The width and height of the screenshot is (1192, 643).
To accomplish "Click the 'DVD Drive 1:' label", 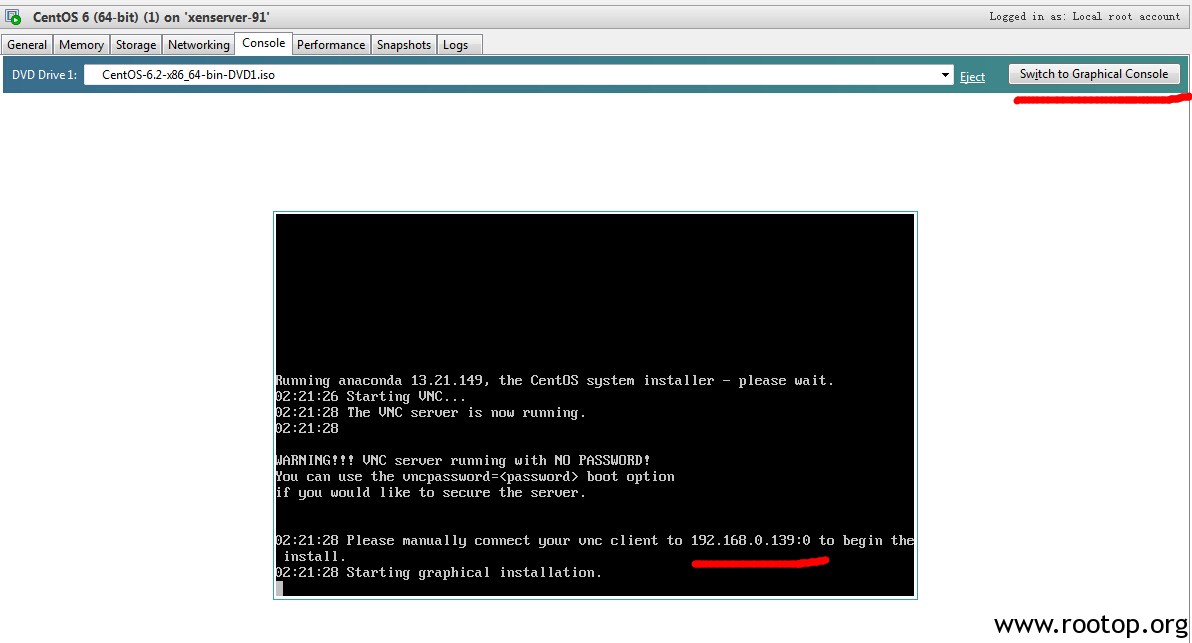I will pos(44,74).
